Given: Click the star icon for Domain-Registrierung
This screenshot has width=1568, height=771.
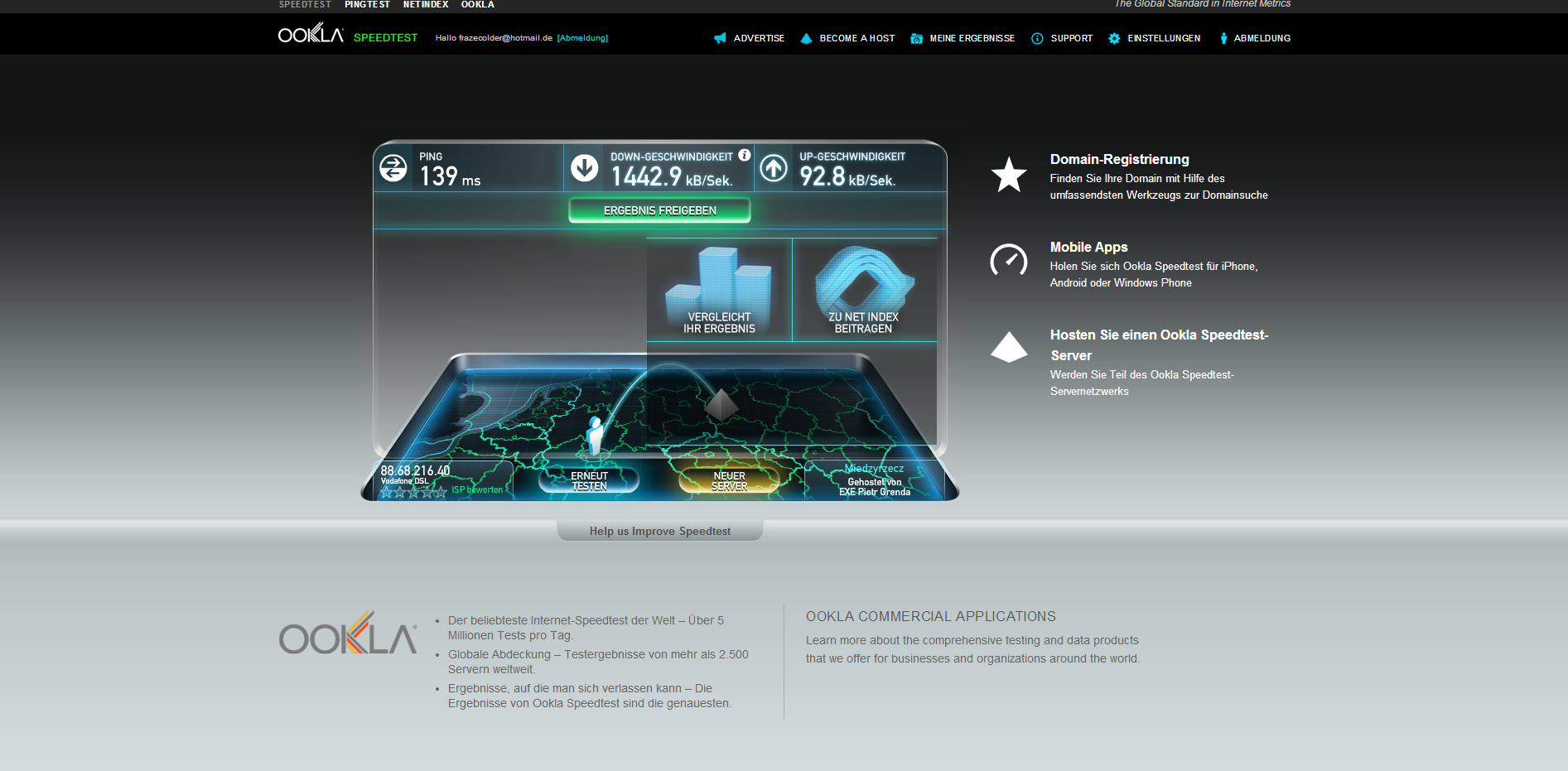Looking at the screenshot, I should tap(1009, 175).
